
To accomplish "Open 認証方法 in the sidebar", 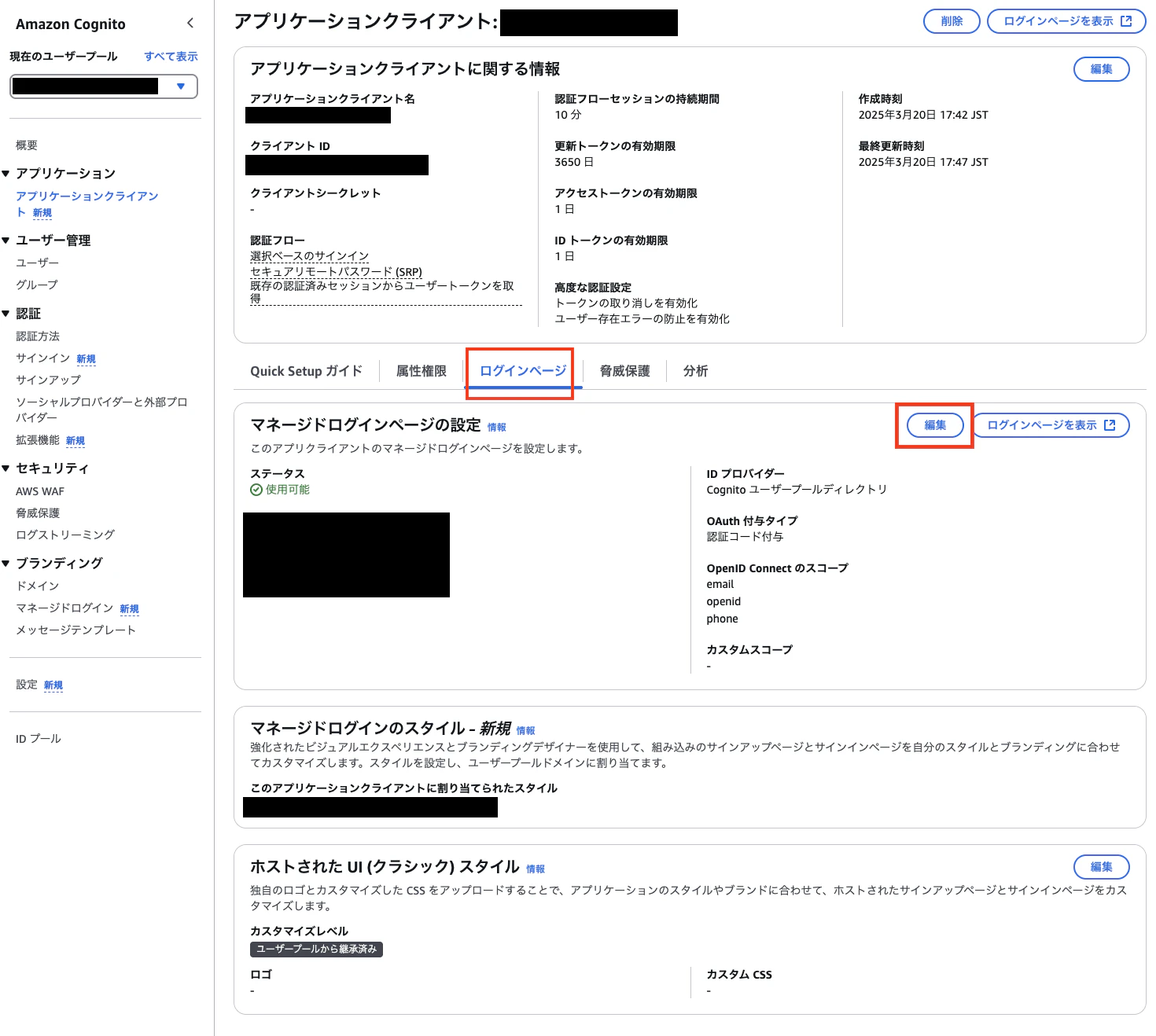I will click(38, 336).
